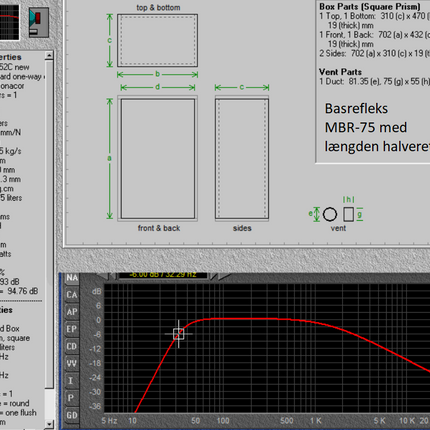Select the "Box Parts (Square Prism)" heading
This screenshot has width=430, height=430.
point(370,7)
